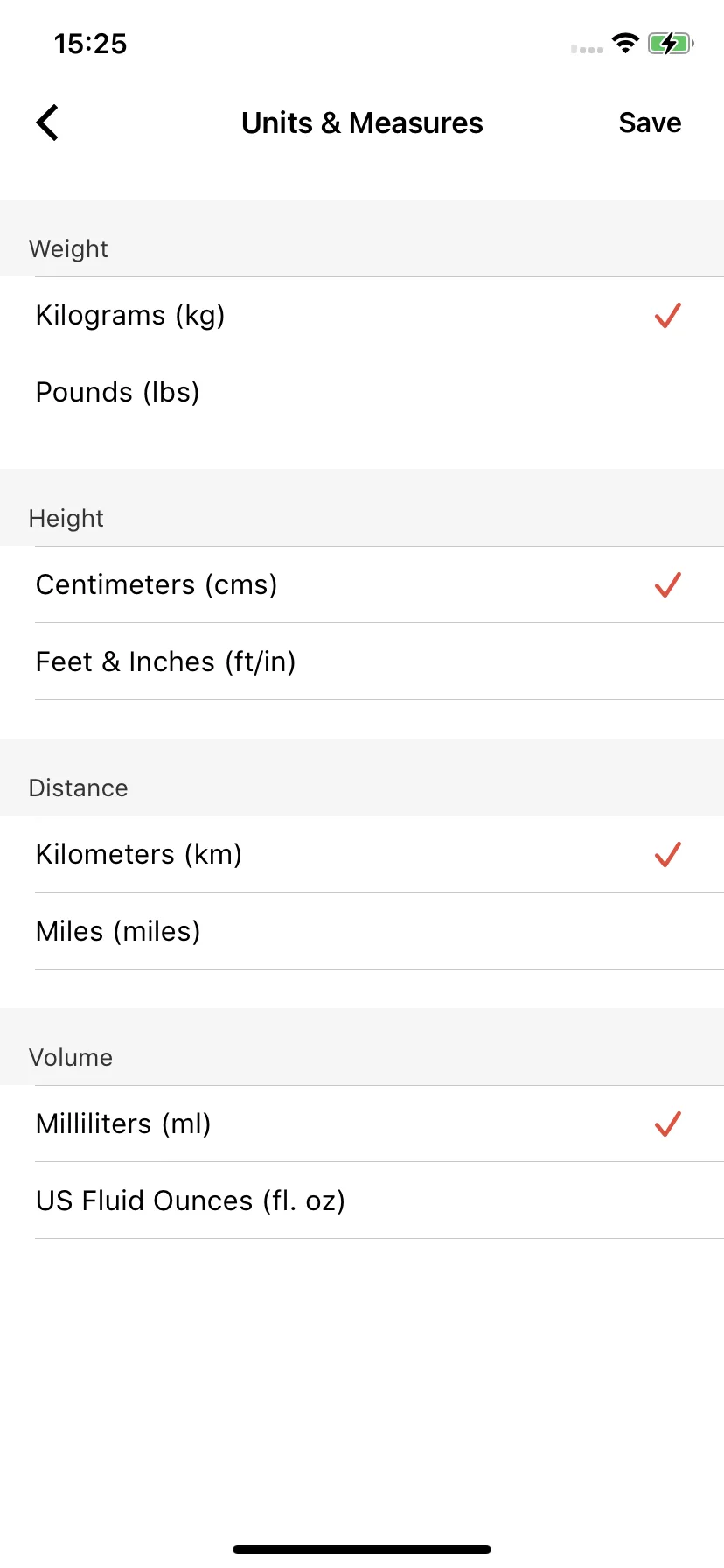
Task: Select Kilograms (kg) weight option
Action: (x=362, y=315)
